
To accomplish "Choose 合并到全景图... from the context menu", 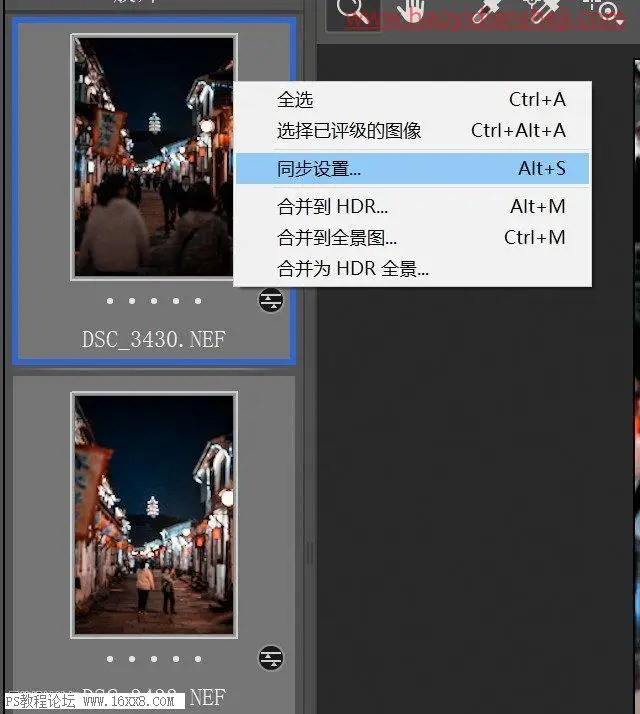I will coord(412,238).
